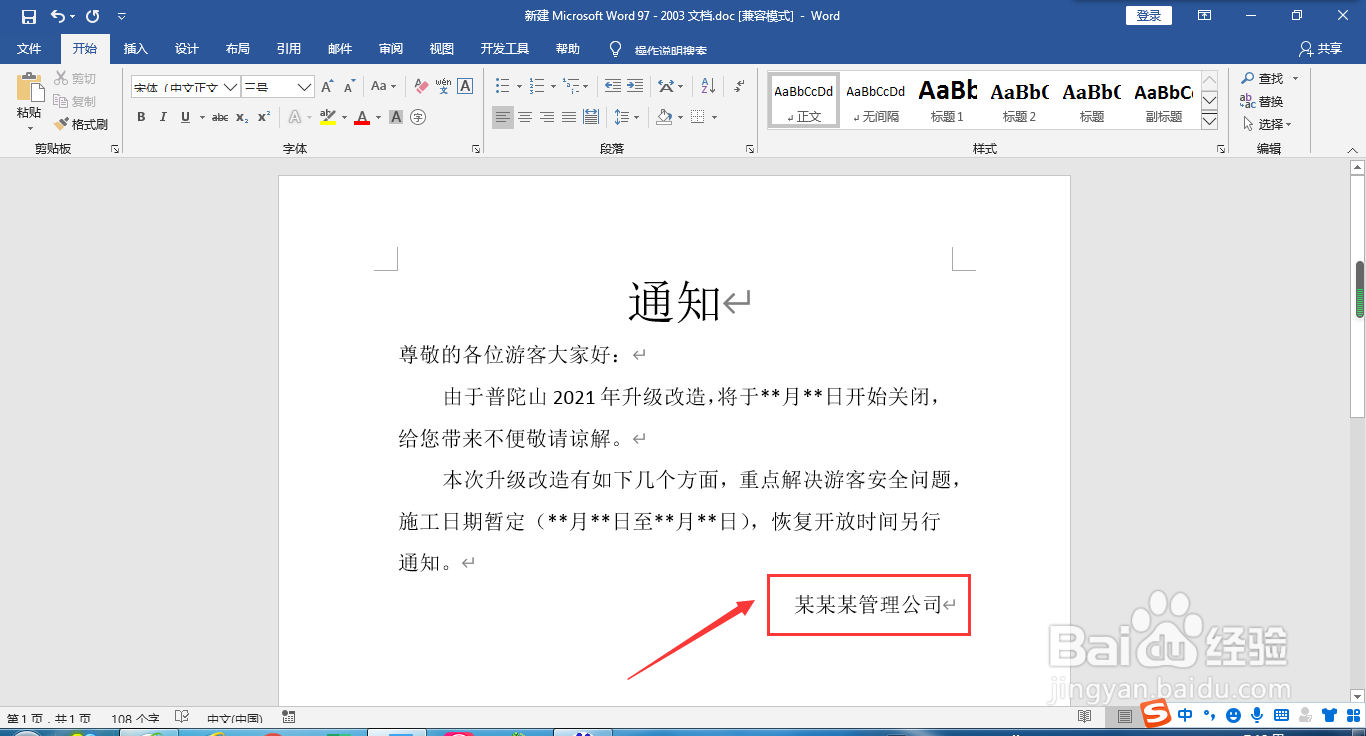1366x736 pixels.
Task: Apply italic to selected text
Action: click(163, 117)
